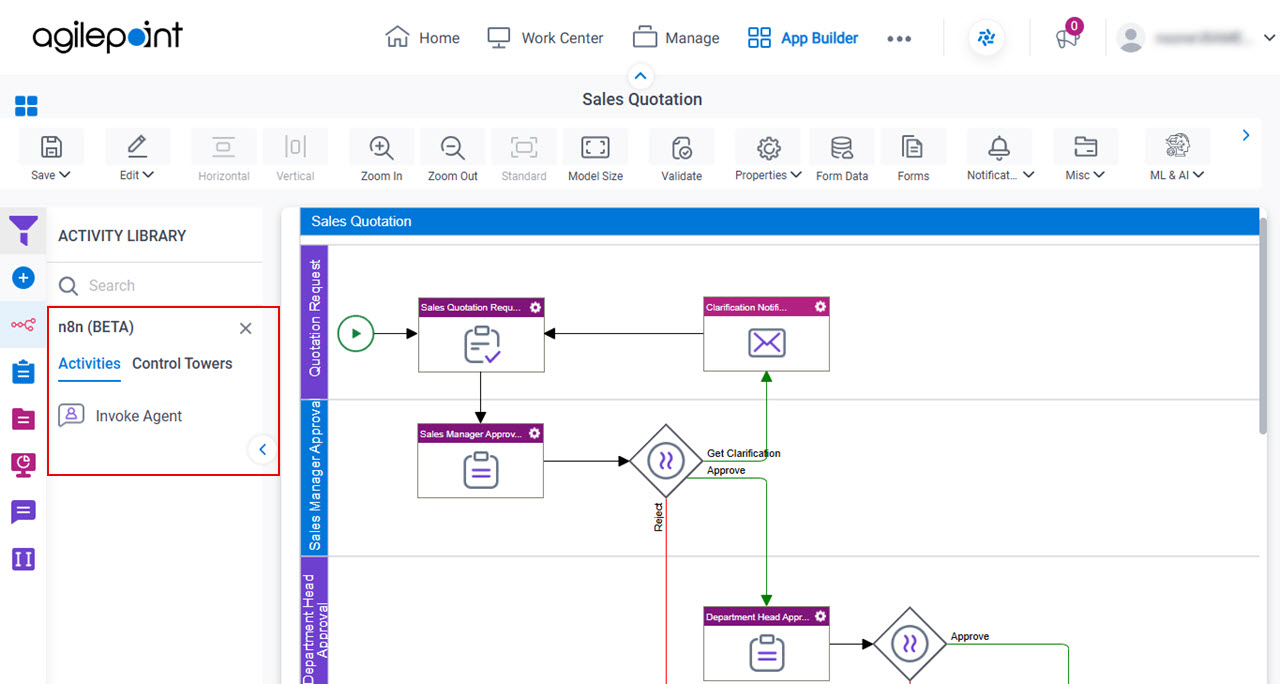Screen dimensions: 1280x684
Task: Open the megaphone announcements icon
Action: click(1068, 38)
